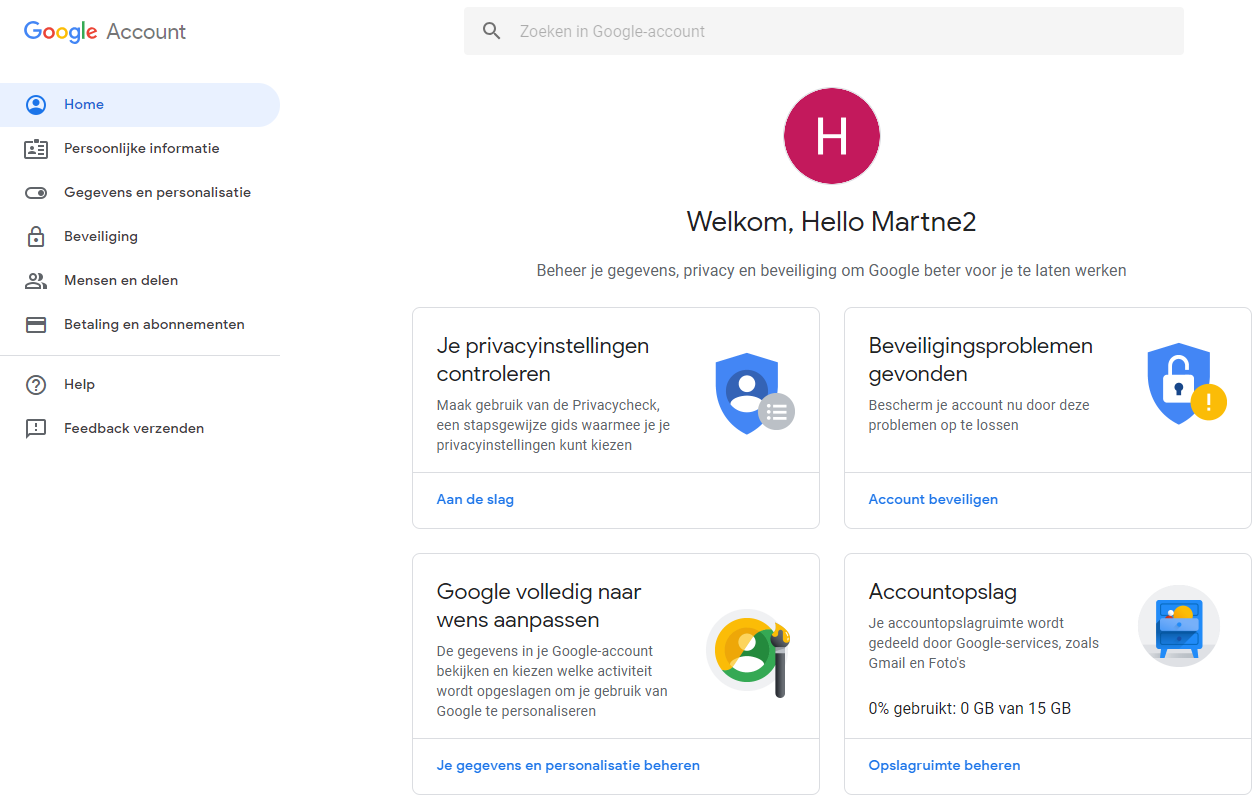The height and width of the screenshot is (804, 1259).
Task: Click the Gegevens en personalisatie toggle icon
Action: 36,193
